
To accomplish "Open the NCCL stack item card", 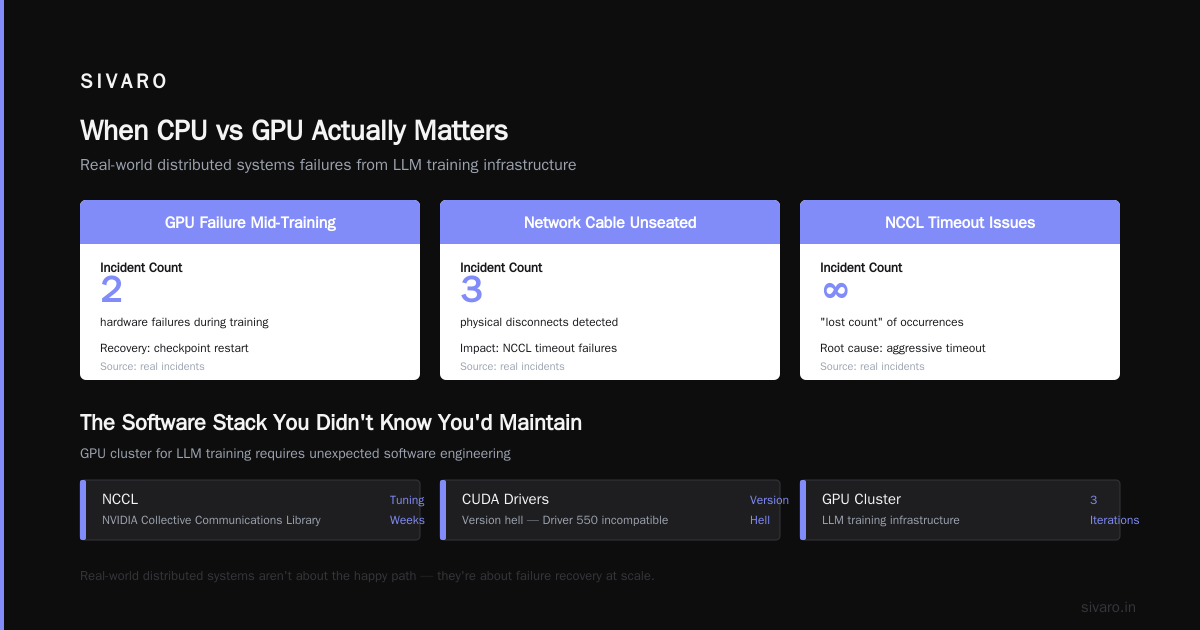I will pyautogui.click(x=250, y=510).
